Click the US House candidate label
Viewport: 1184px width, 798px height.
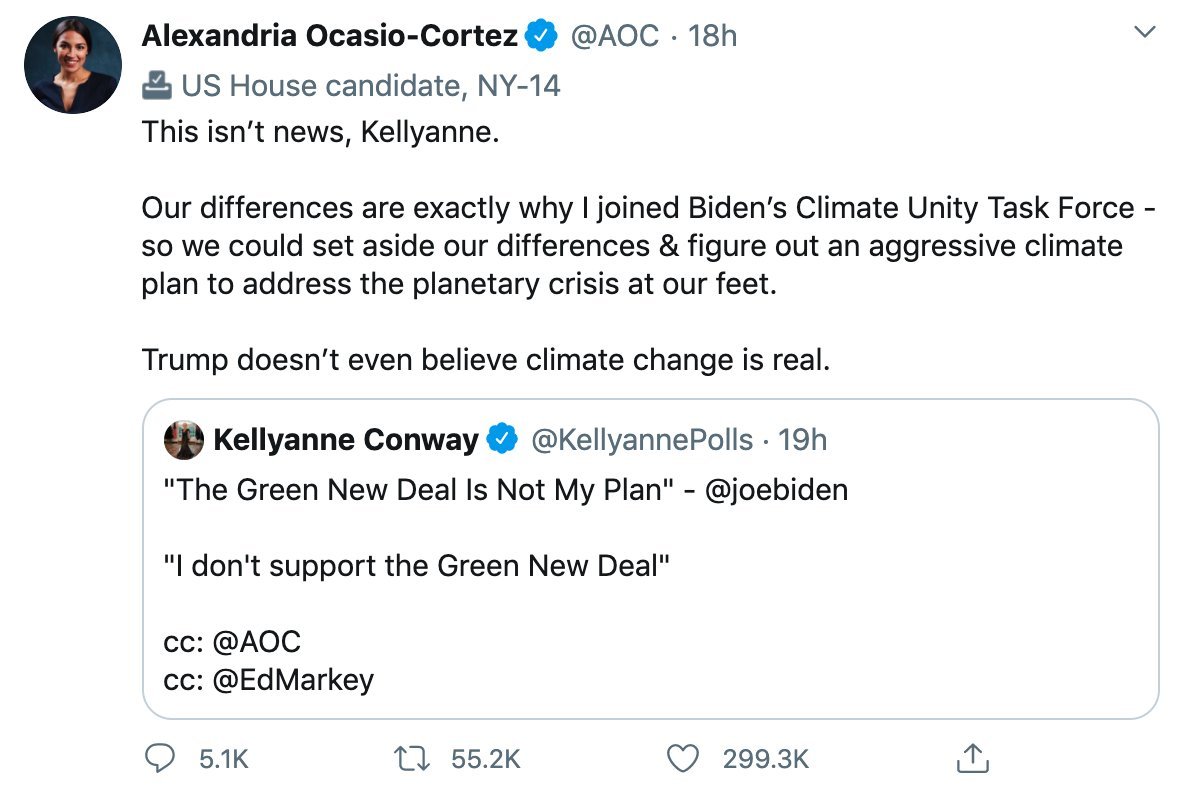pos(370,86)
